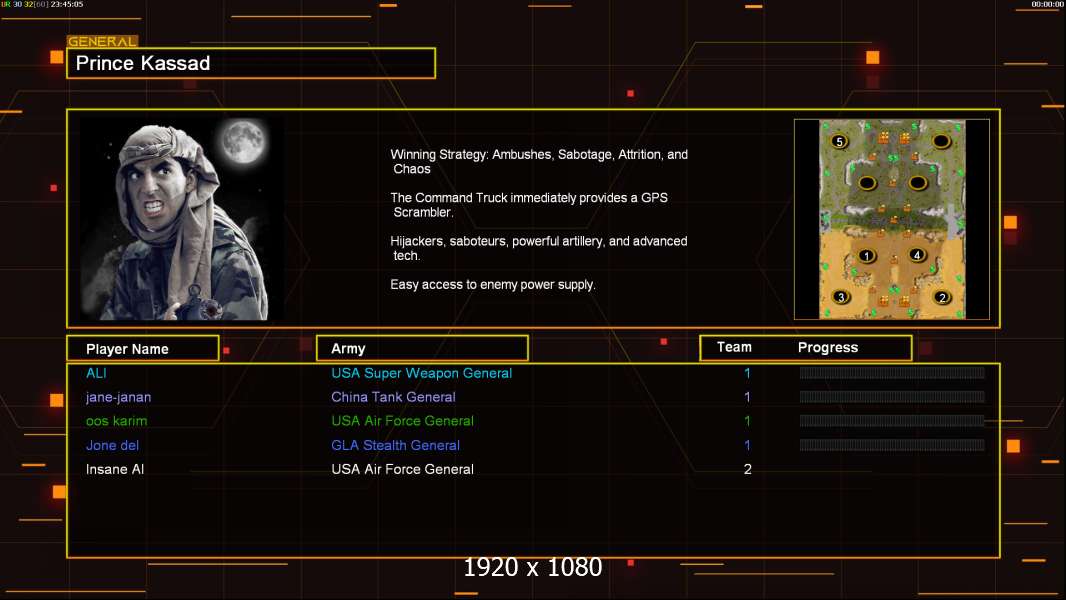Click oos karim's loading progress bar
This screenshot has width=1066, height=600.
[892, 421]
